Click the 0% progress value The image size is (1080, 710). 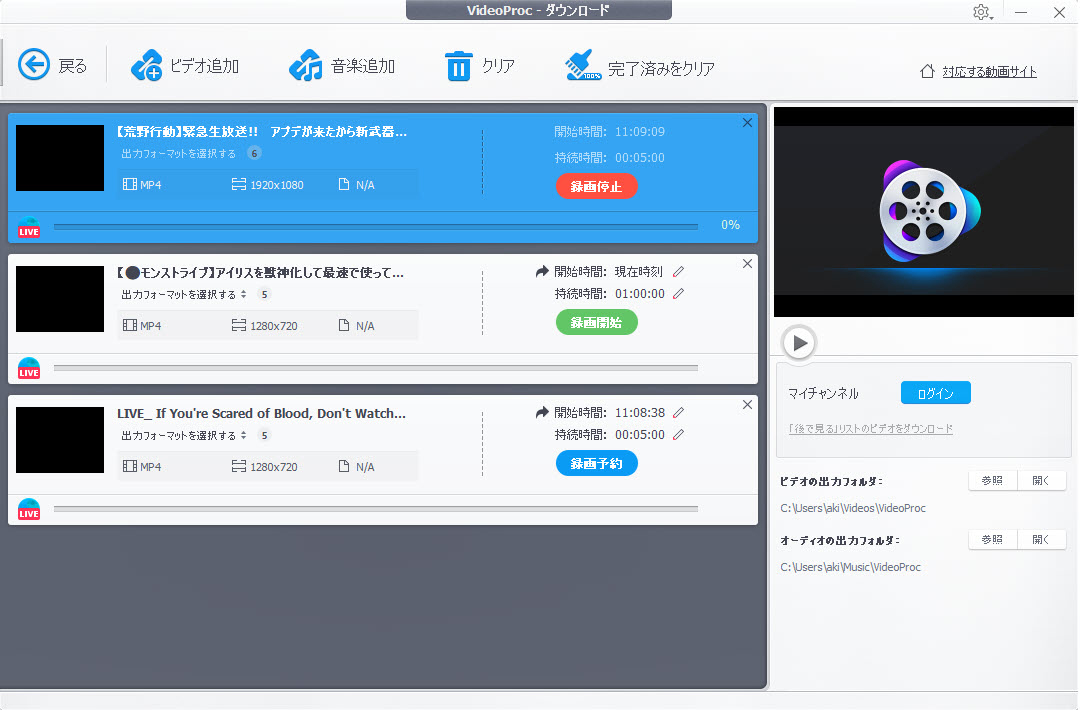[730, 225]
